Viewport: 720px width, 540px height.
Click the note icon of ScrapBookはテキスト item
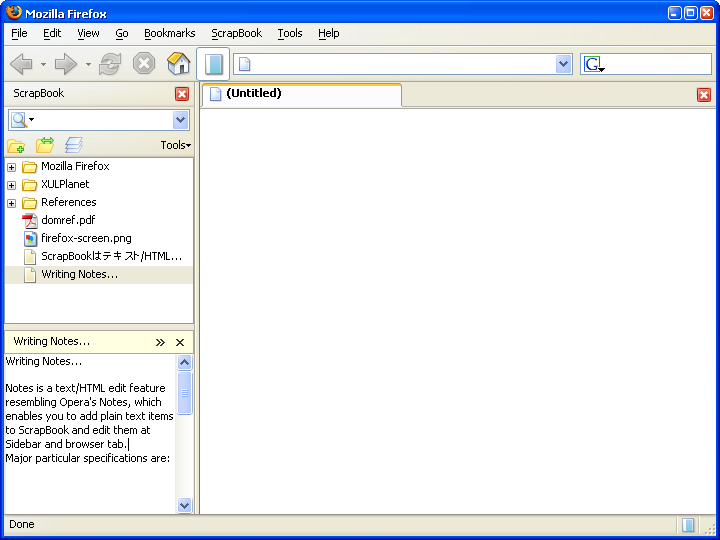(30, 257)
